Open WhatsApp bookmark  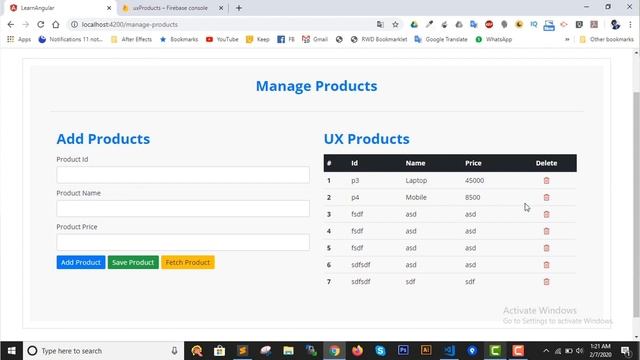pyautogui.click(x=494, y=40)
